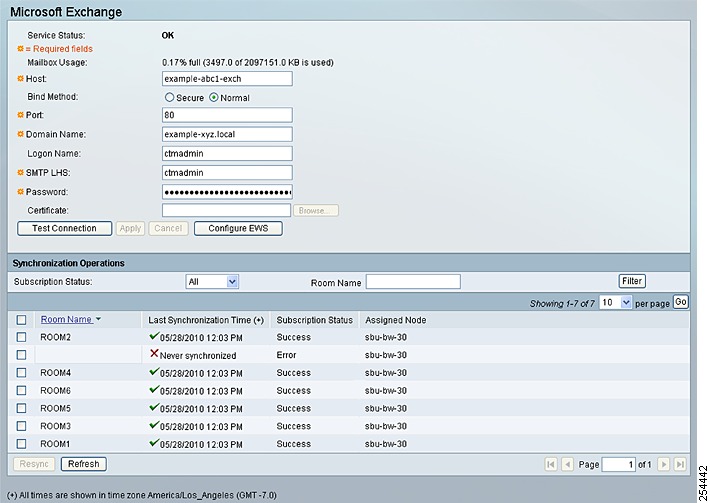Click ROOM2 assigned node sbu-bw-30
This screenshot has width=710, height=503.
pos(386,337)
